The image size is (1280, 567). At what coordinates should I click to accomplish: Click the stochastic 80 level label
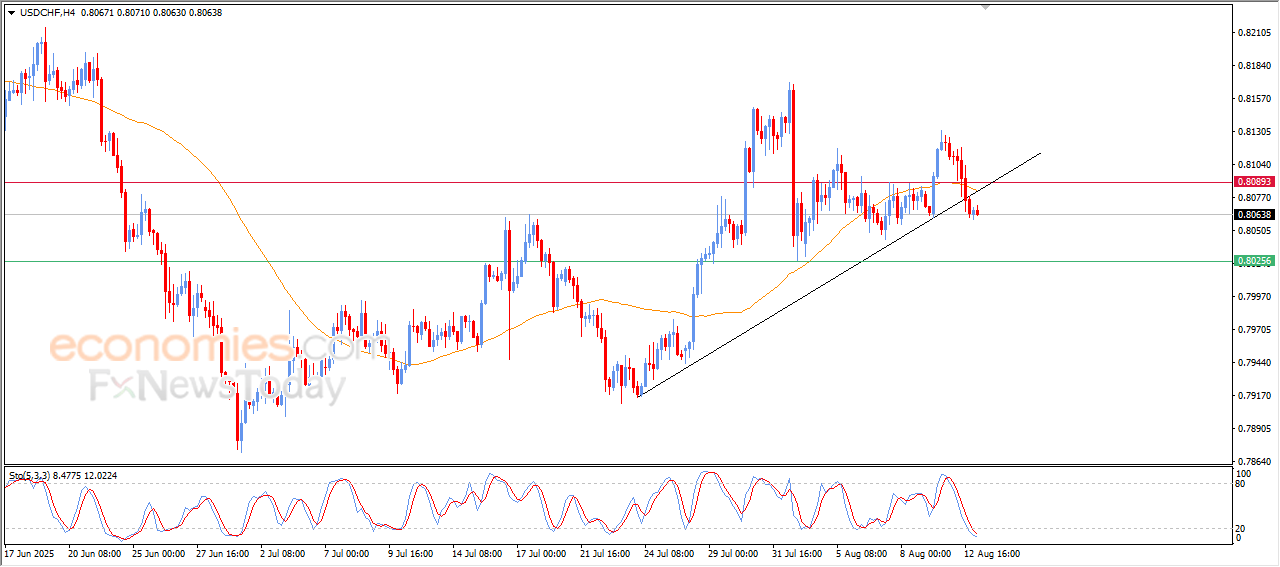click(x=1242, y=484)
